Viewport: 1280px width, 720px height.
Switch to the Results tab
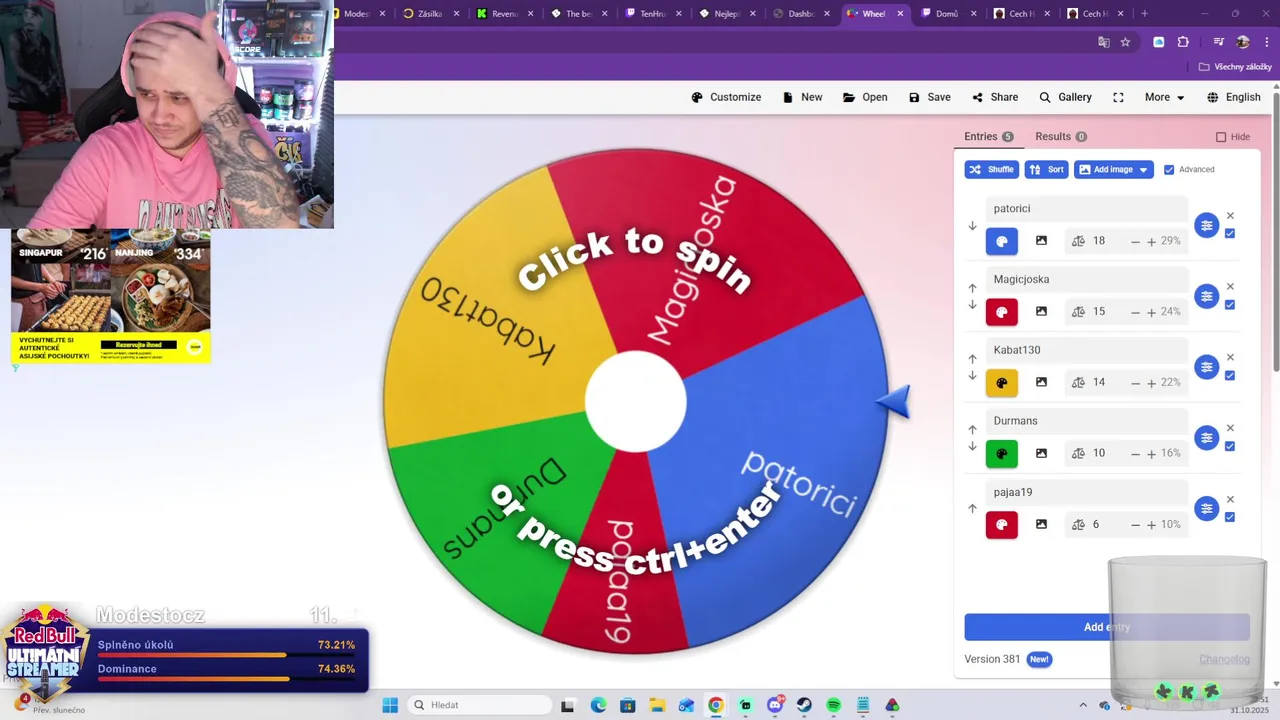click(x=1060, y=136)
